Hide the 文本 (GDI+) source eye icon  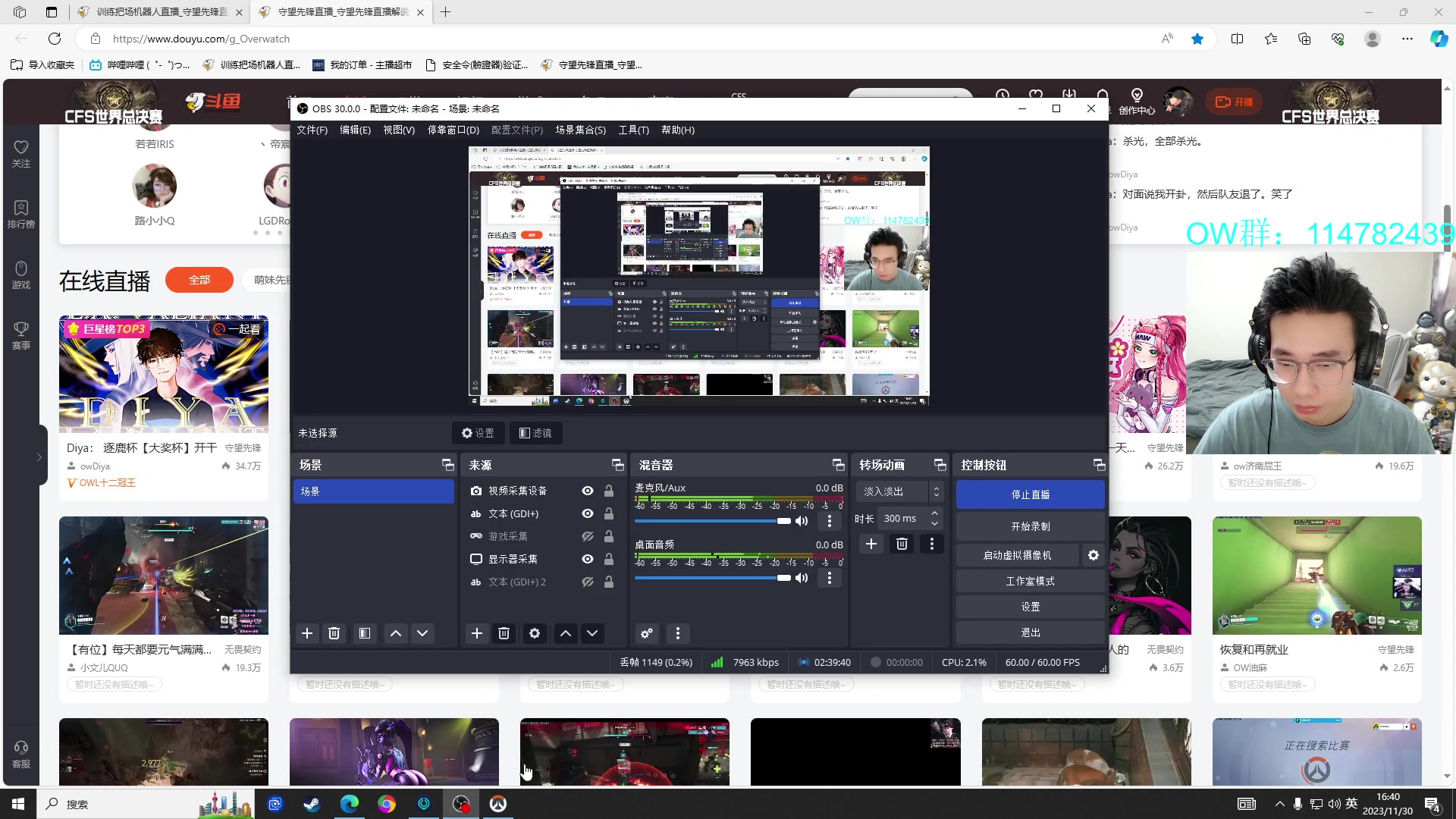click(588, 514)
